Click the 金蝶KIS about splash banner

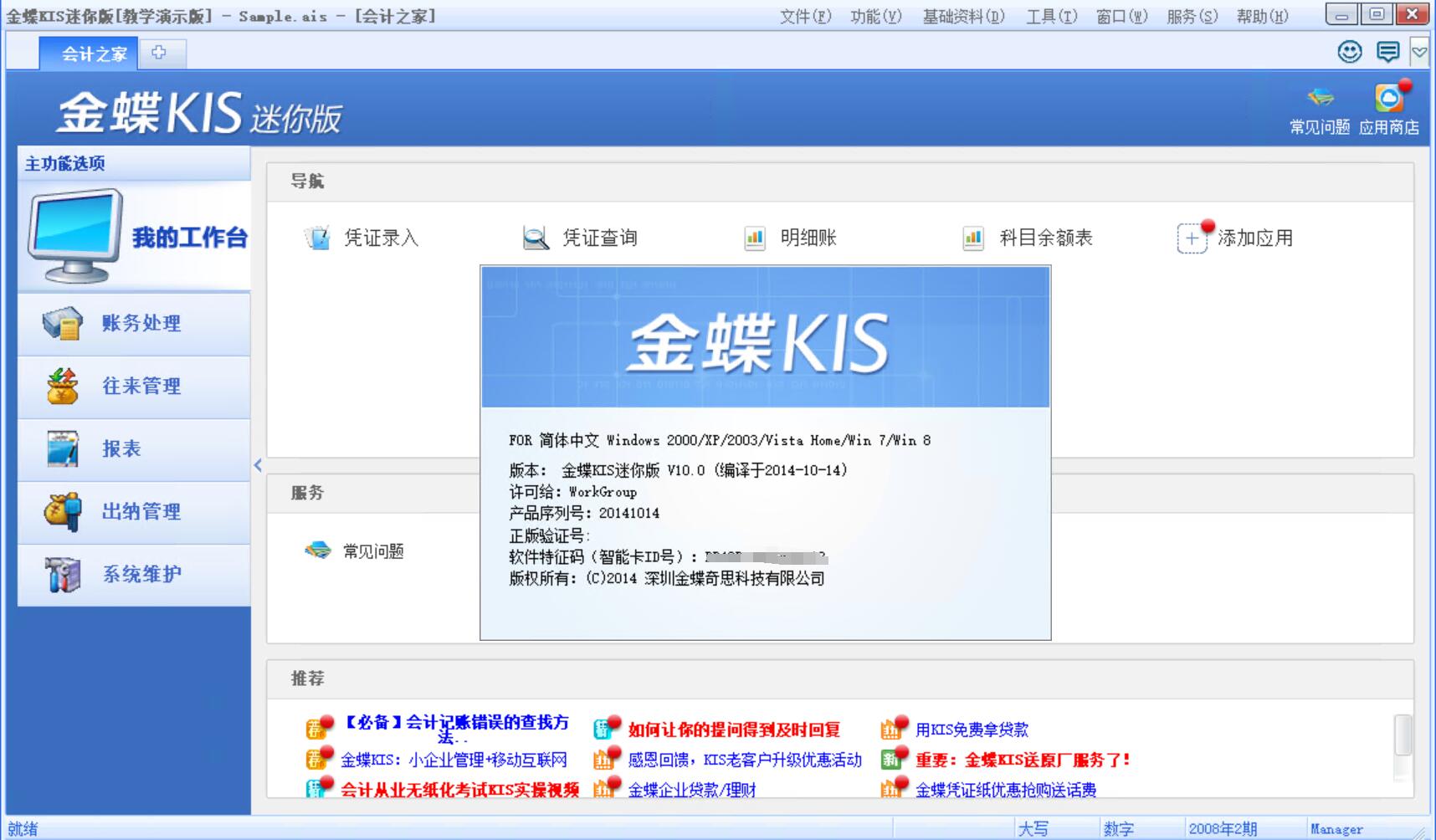[x=765, y=338]
